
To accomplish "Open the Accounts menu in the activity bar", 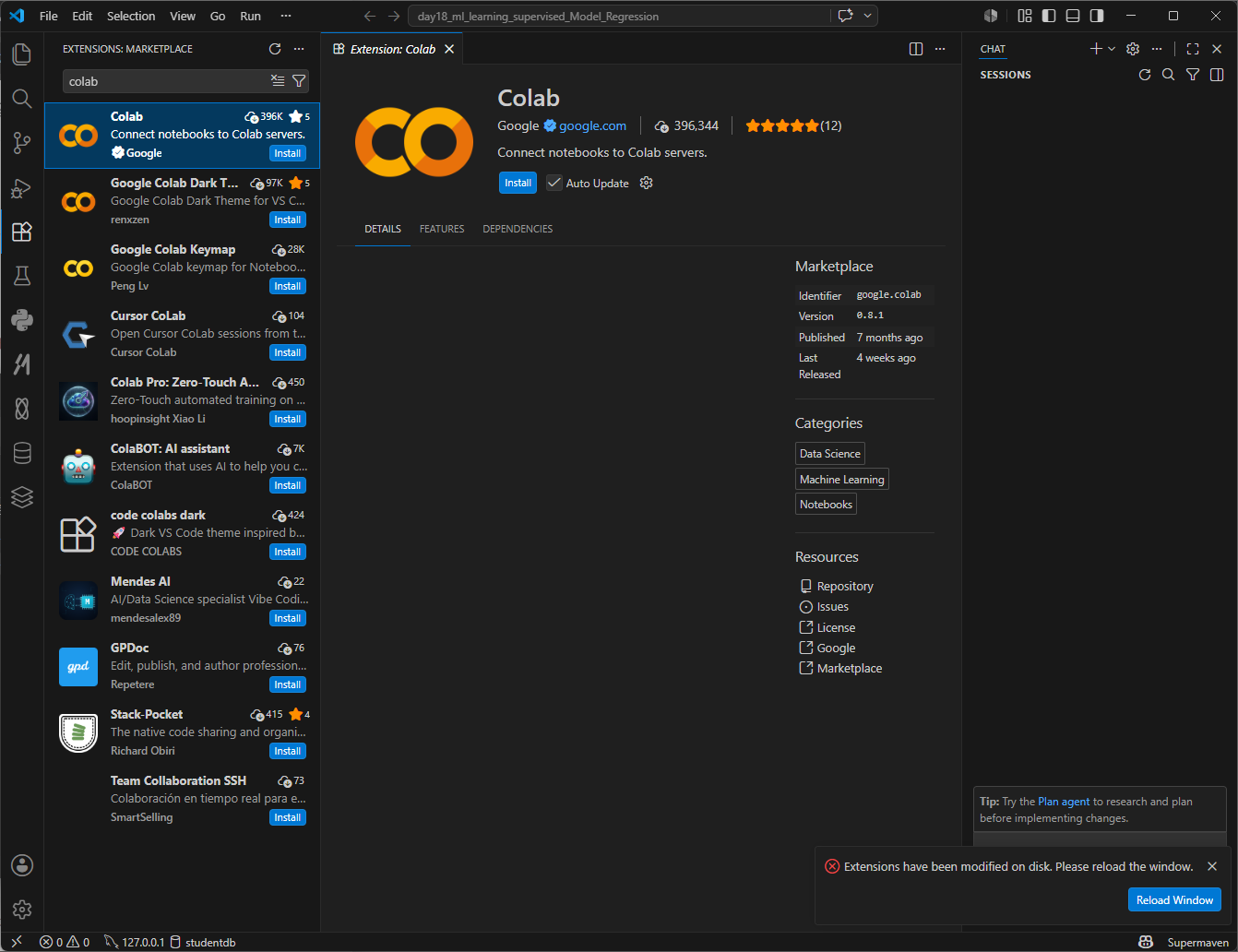I will click(x=22, y=865).
